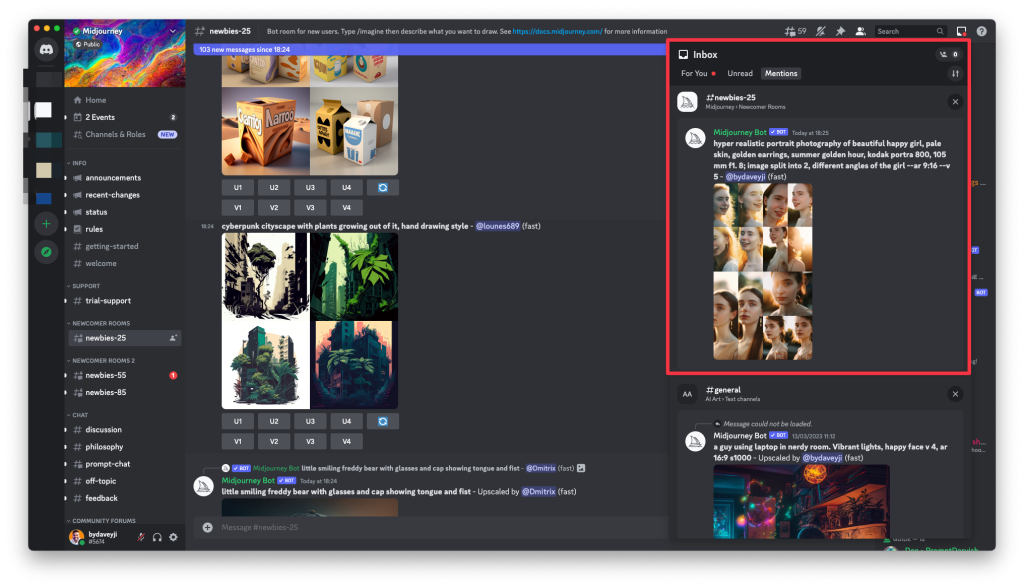This screenshot has width=1024, height=588.
Task: Open Channels & Roles in sidebar
Action: point(124,134)
